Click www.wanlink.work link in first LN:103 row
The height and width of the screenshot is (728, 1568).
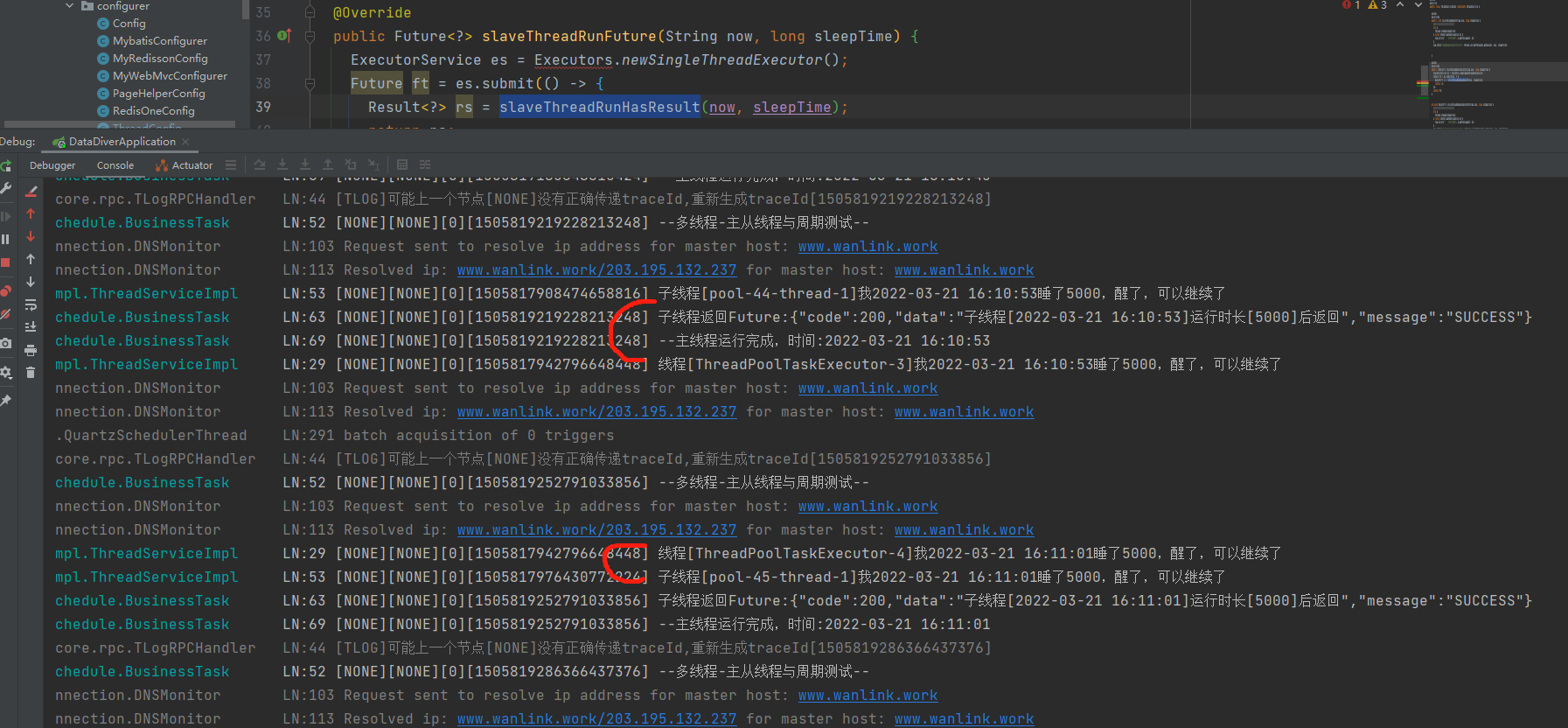(868, 247)
